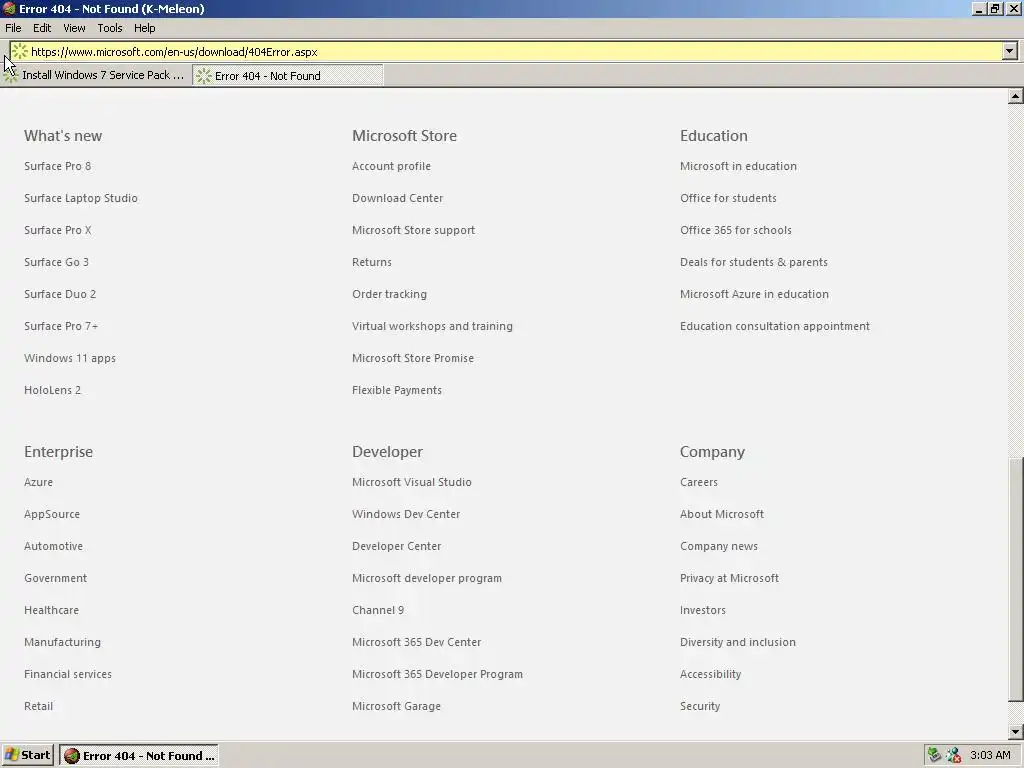The width and height of the screenshot is (1024, 768).
Task: Open Financial services link
Action: coord(68,674)
